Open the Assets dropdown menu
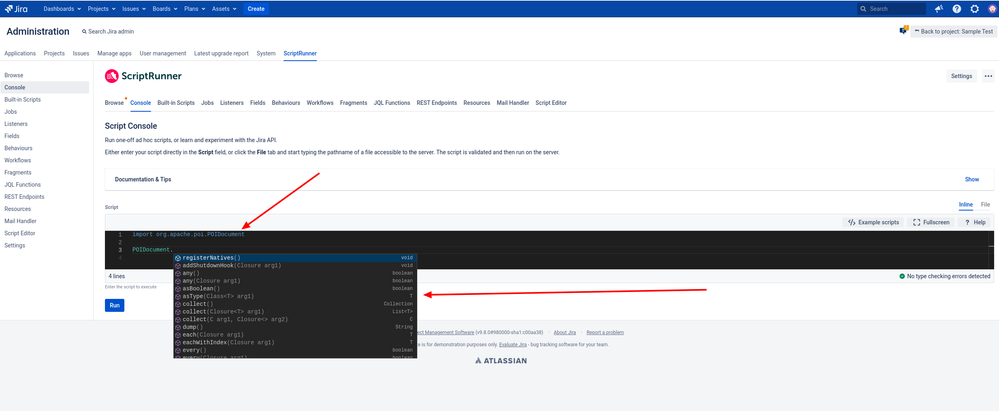The height and width of the screenshot is (411, 999). tap(225, 9)
